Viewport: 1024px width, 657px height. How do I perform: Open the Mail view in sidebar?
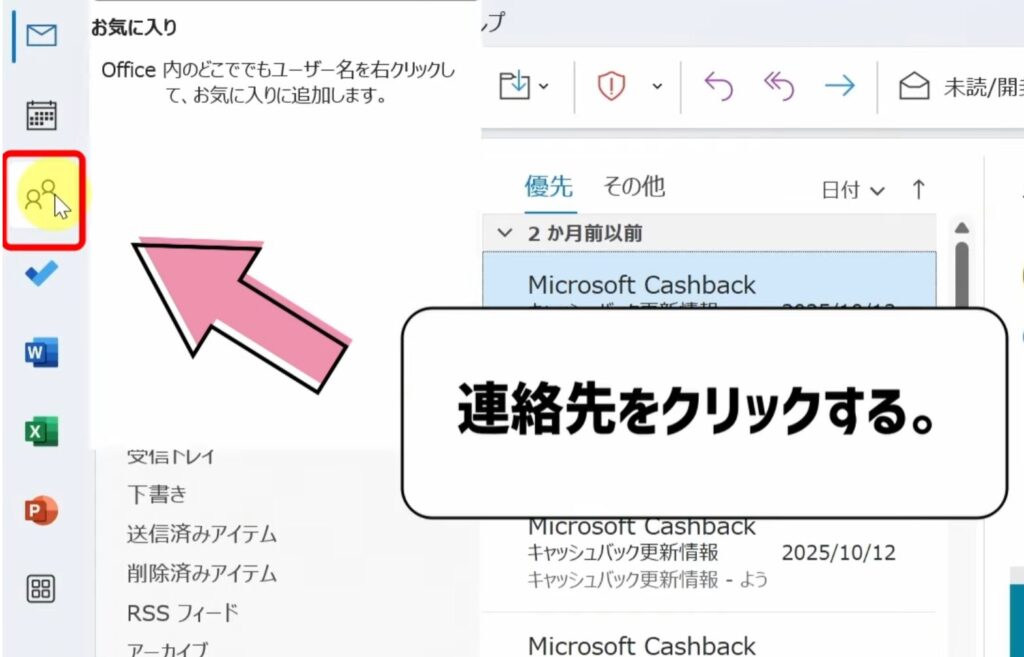(41, 37)
